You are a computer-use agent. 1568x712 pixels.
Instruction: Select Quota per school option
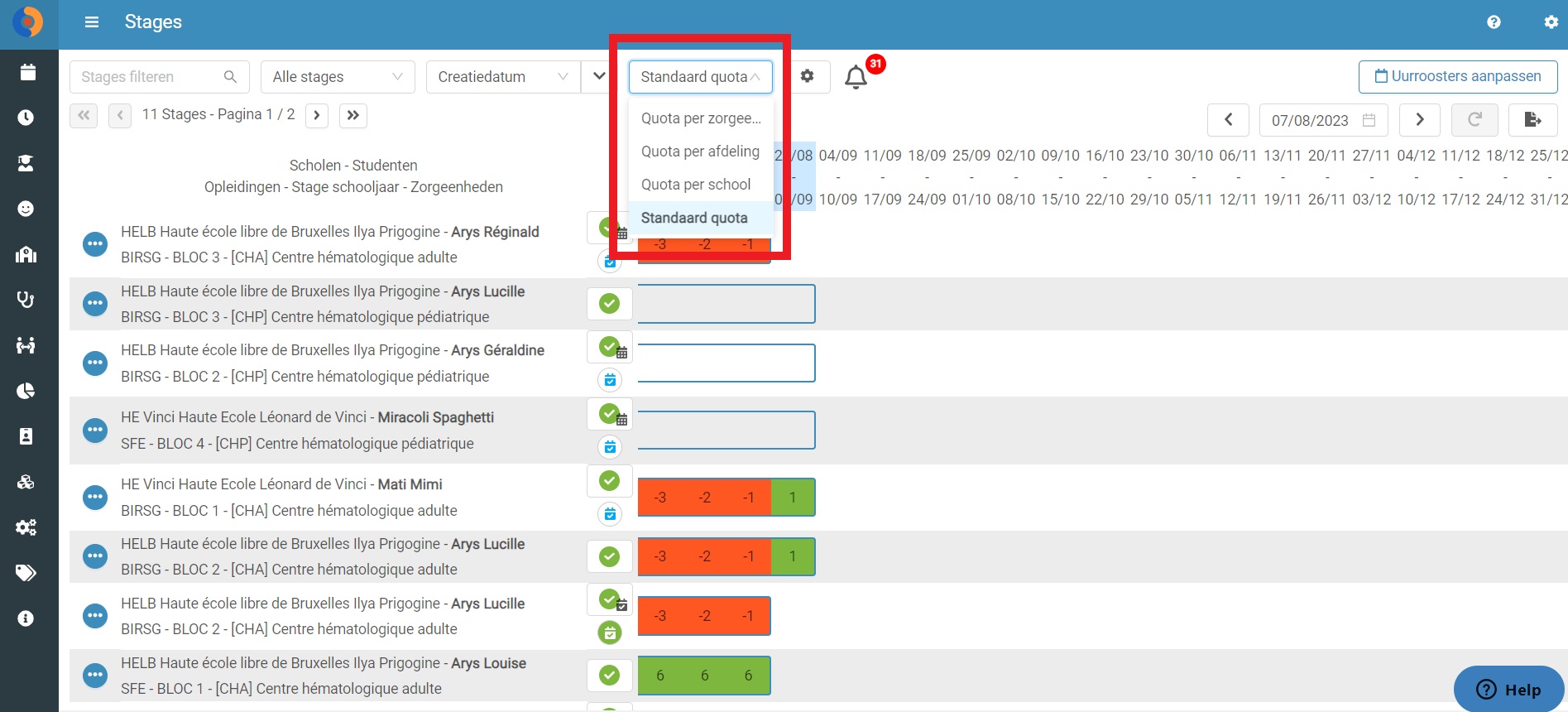696,185
